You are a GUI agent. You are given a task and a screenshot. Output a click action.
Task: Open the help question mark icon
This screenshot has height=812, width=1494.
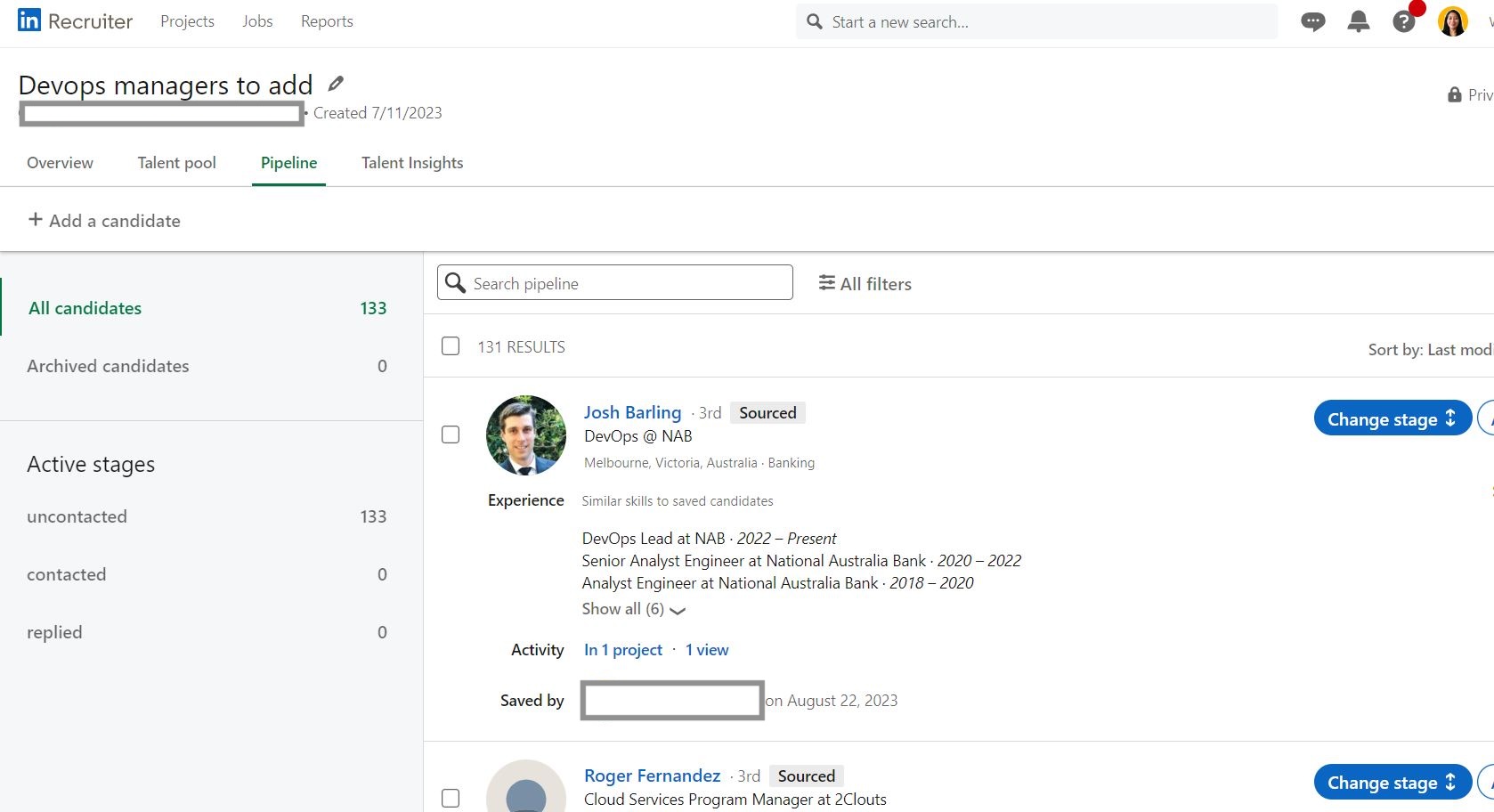pos(1404,21)
